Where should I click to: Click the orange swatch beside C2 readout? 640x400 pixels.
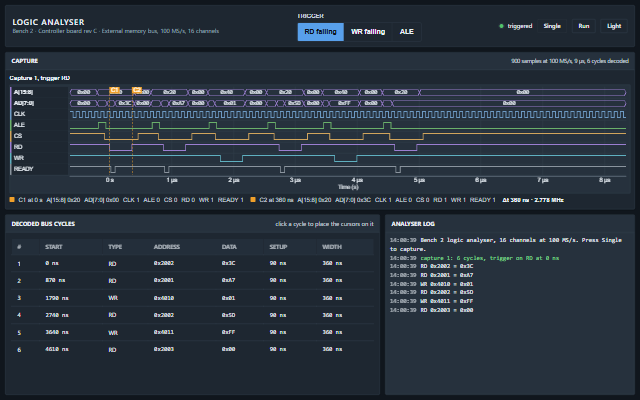pyautogui.click(x=253, y=200)
